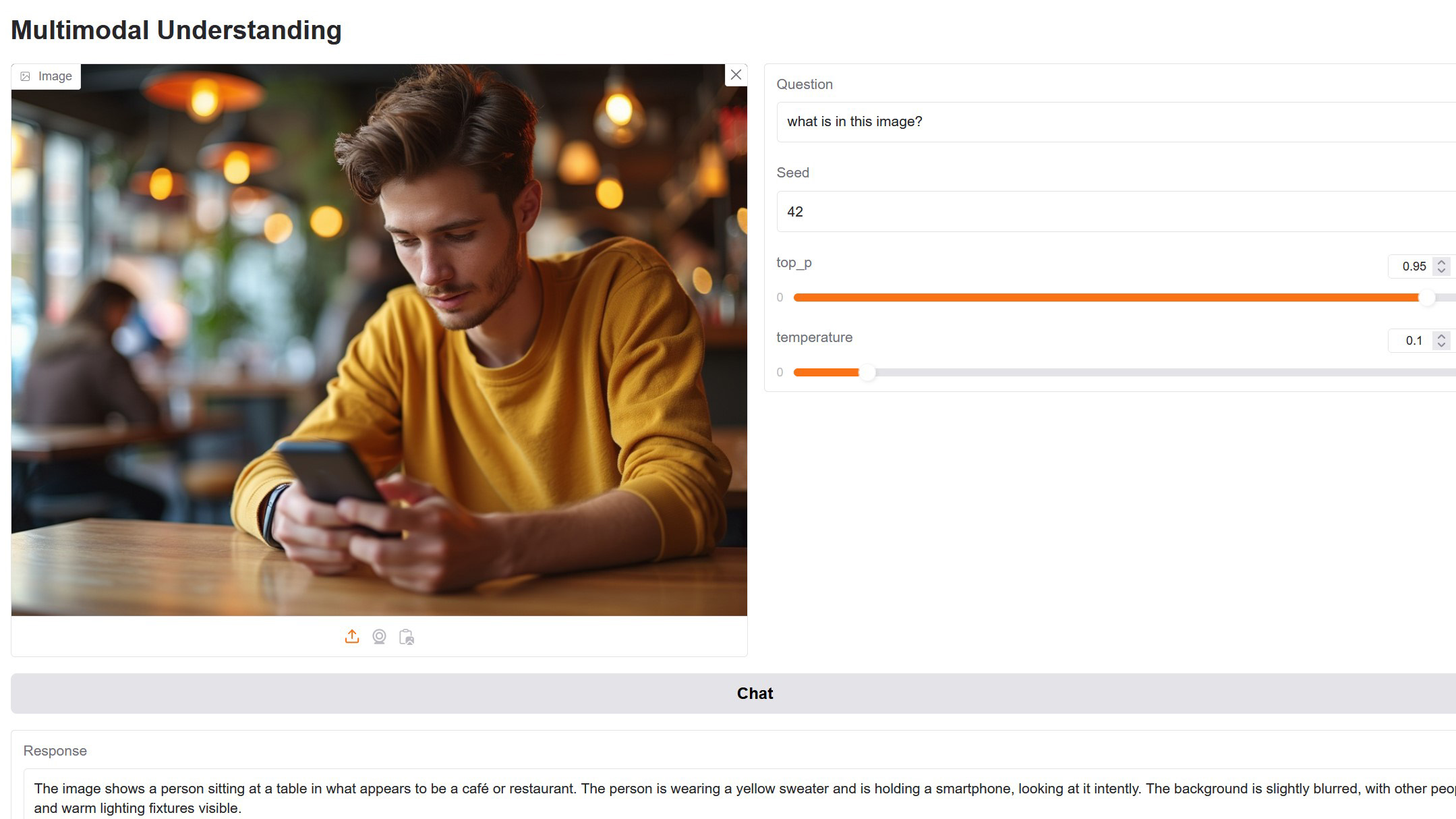Increase top_p with the up arrow
1456x819 pixels.
tap(1441, 262)
